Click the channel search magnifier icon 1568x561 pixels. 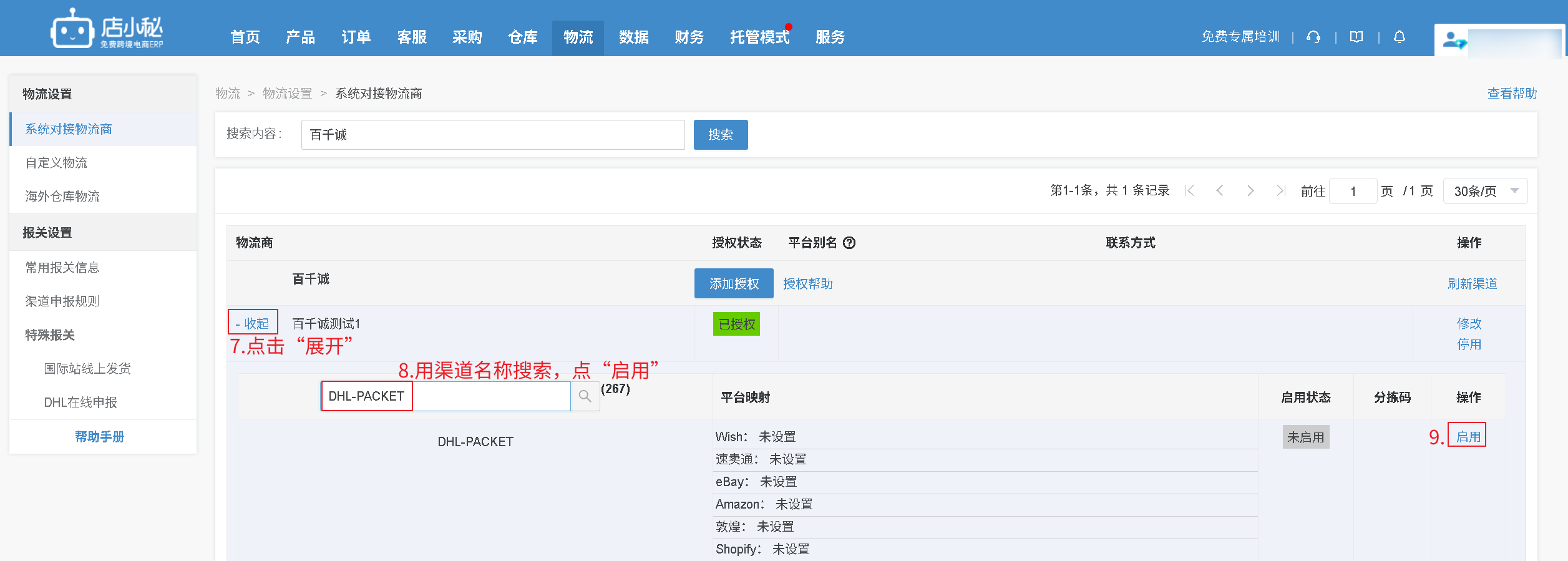585,396
